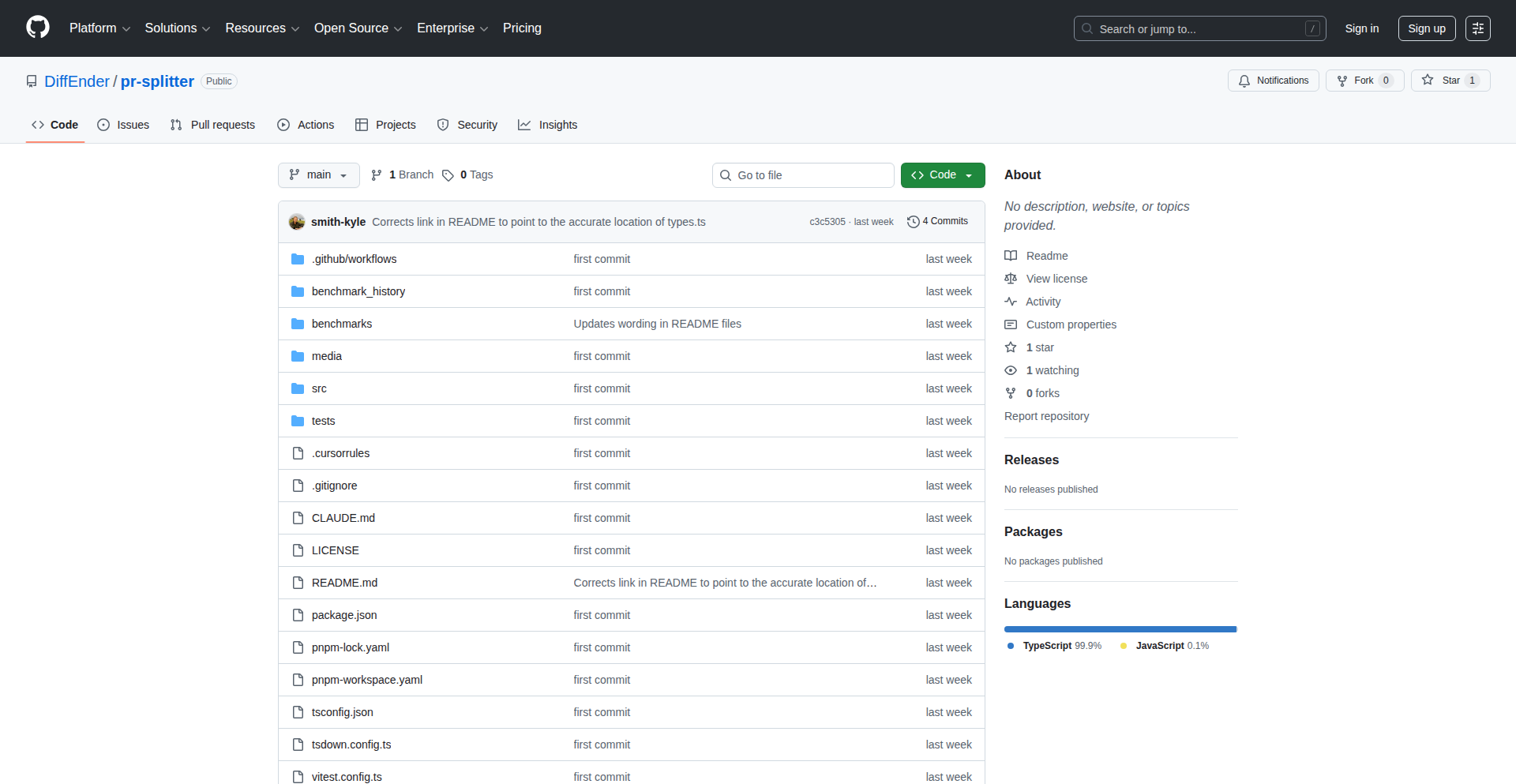Click the commit history clock icon
The height and width of the screenshot is (784, 1516).
(913, 222)
